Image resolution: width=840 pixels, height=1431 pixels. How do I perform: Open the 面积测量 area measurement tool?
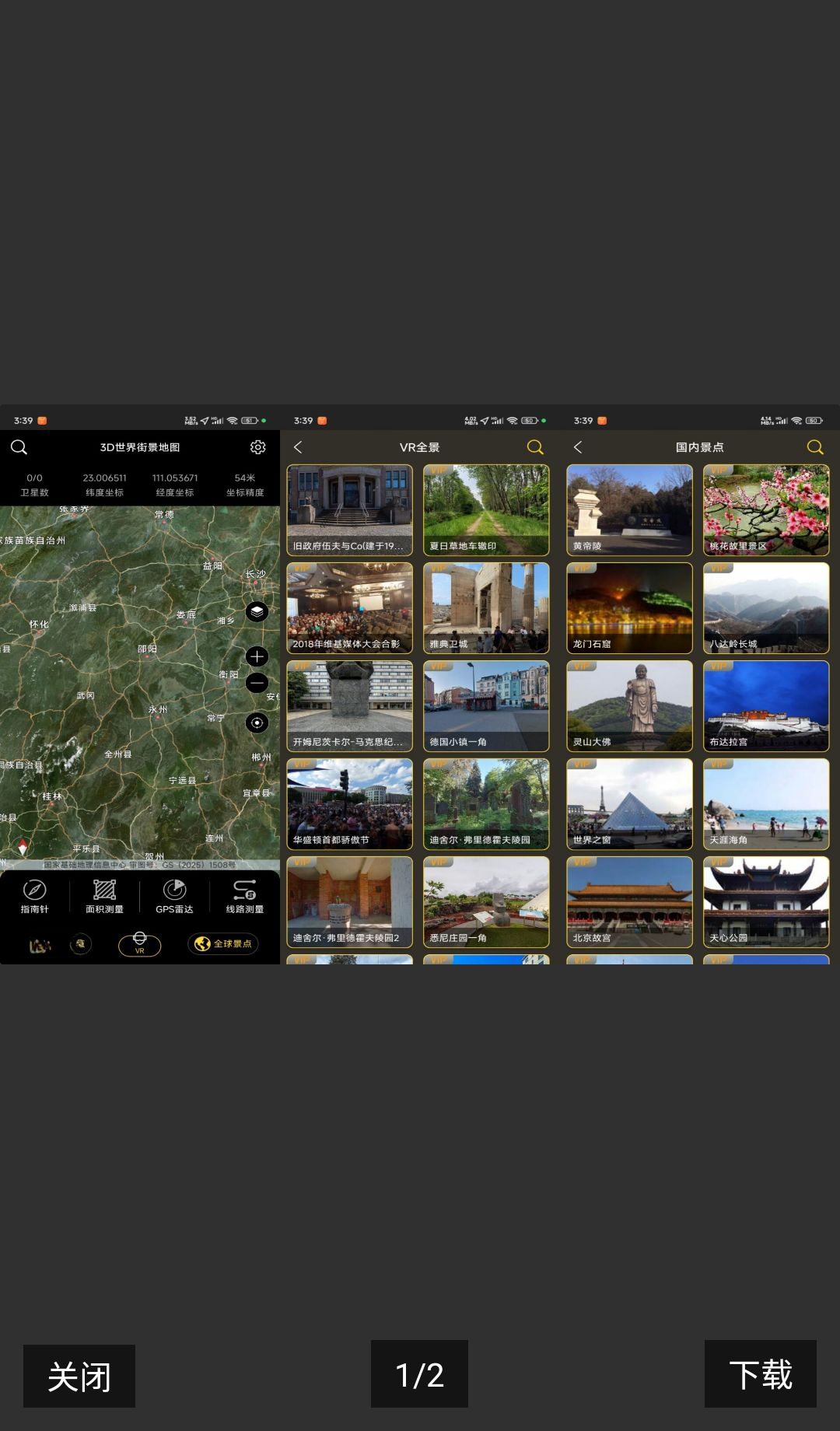(104, 897)
